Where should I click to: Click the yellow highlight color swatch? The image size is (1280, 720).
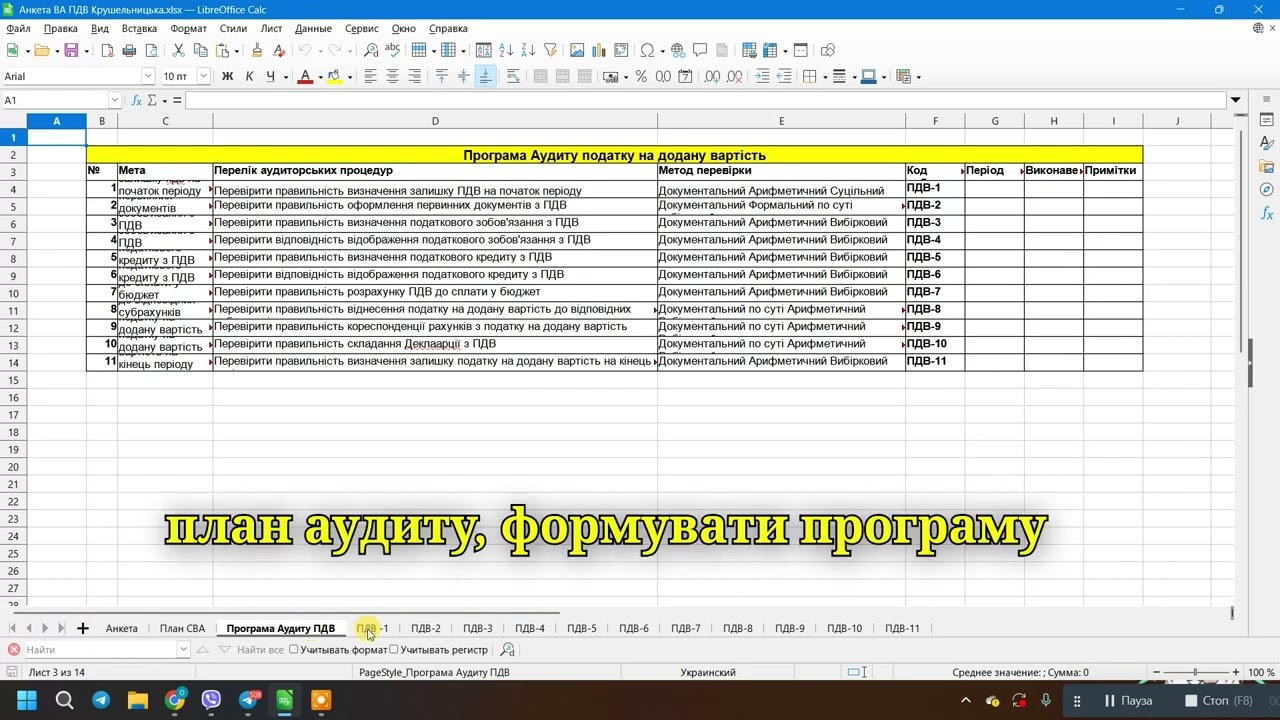point(334,76)
